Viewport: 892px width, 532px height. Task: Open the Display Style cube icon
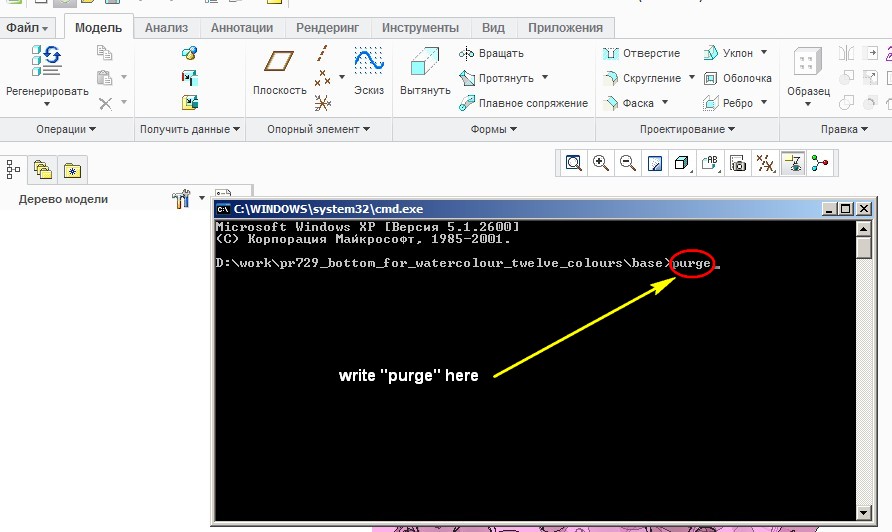coord(682,164)
